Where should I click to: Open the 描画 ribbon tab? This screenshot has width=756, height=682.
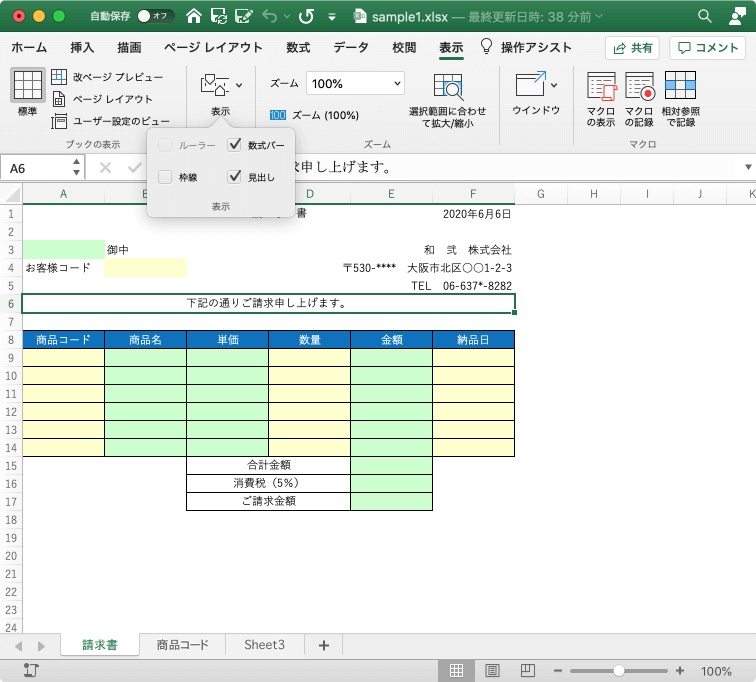(x=129, y=47)
